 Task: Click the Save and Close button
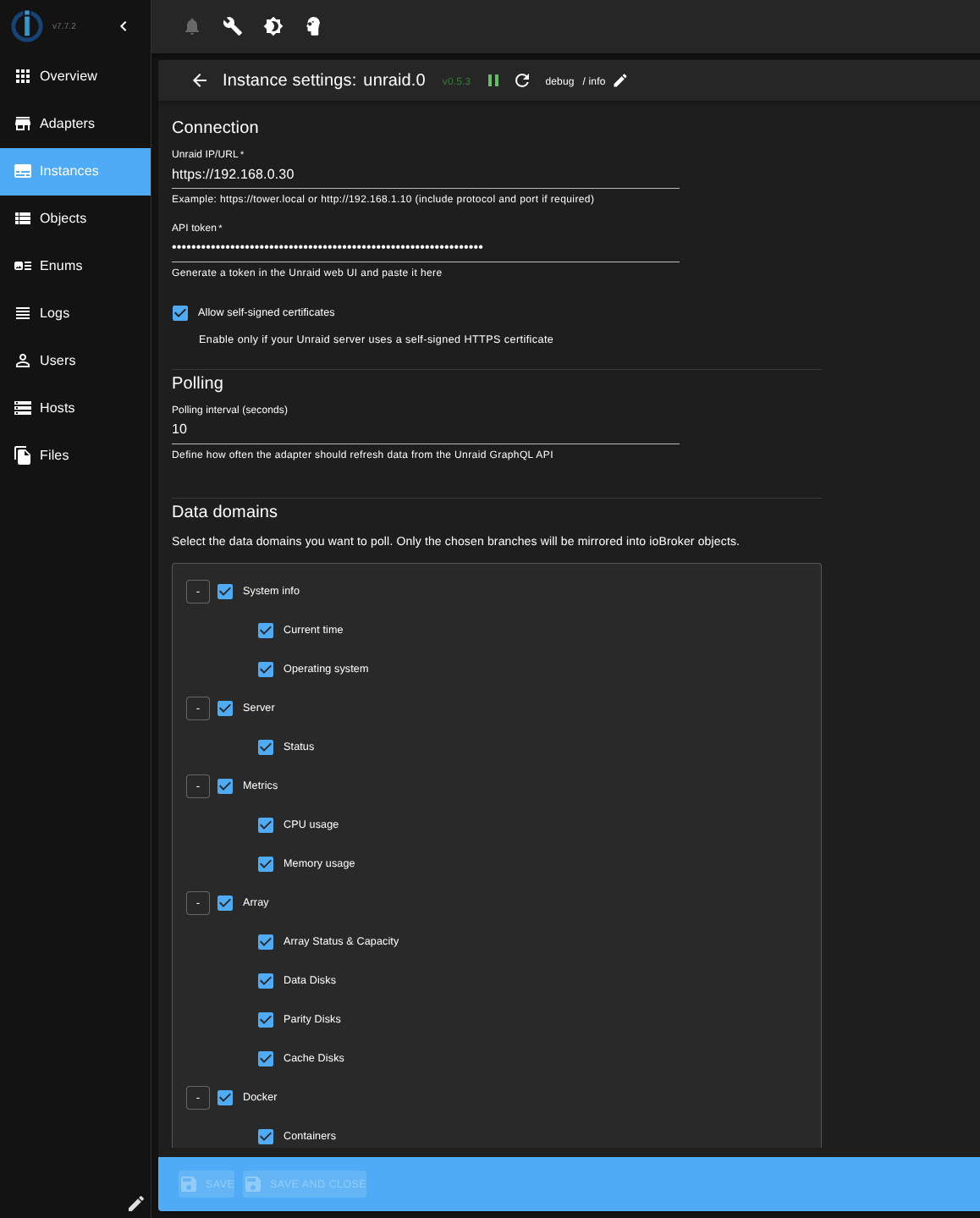click(x=305, y=1184)
